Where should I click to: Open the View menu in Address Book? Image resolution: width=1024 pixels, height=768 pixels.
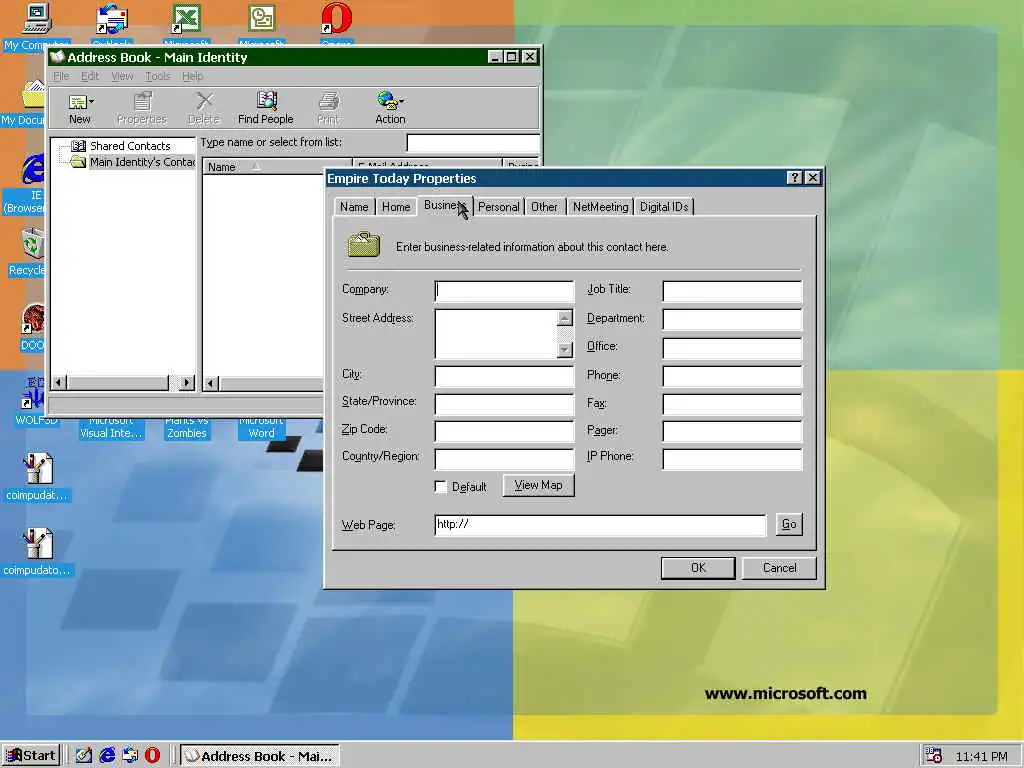click(x=122, y=76)
